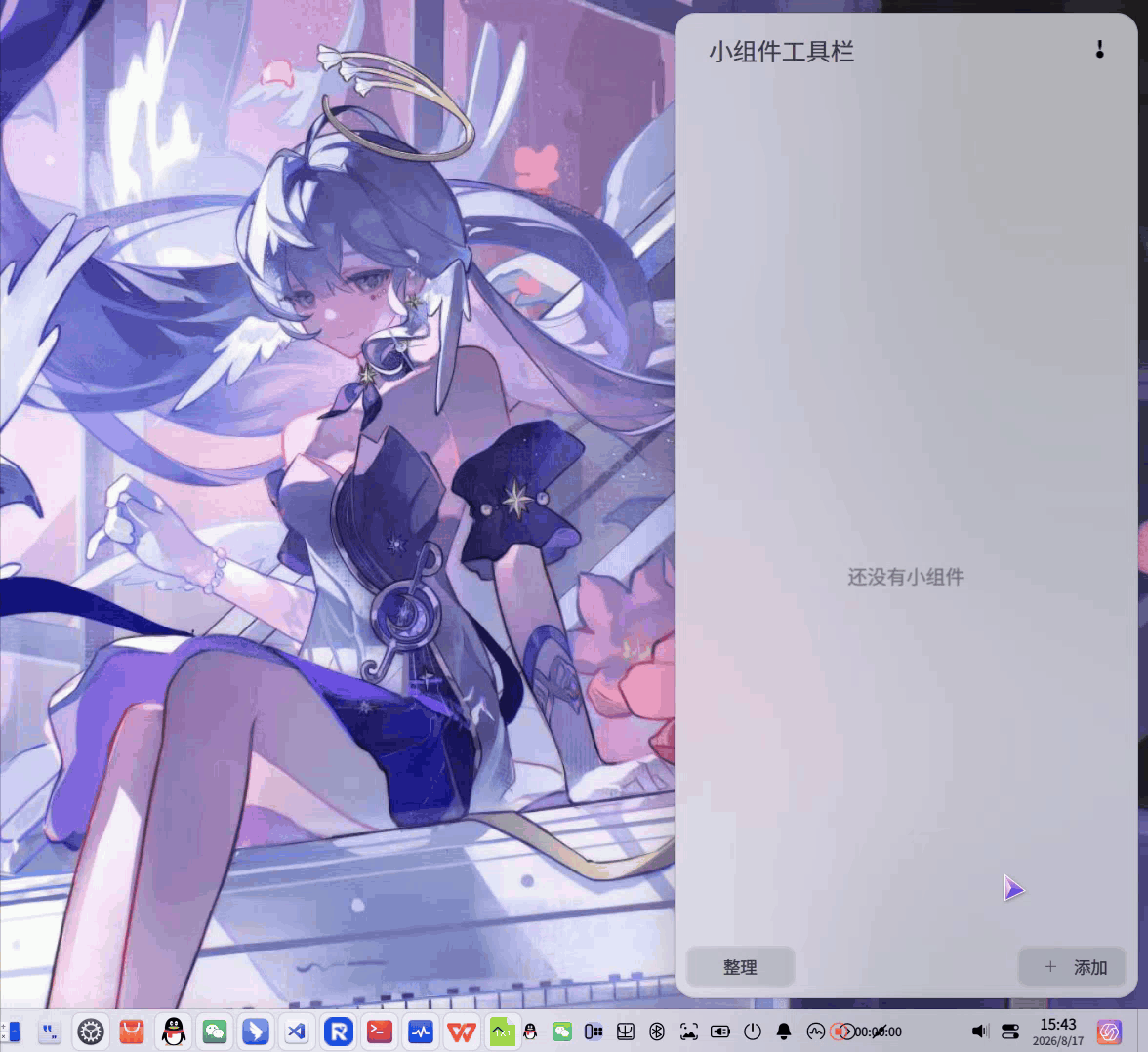Click the screenshot capture tray icon
This screenshot has width=1148, height=1052.
(x=688, y=1032)
